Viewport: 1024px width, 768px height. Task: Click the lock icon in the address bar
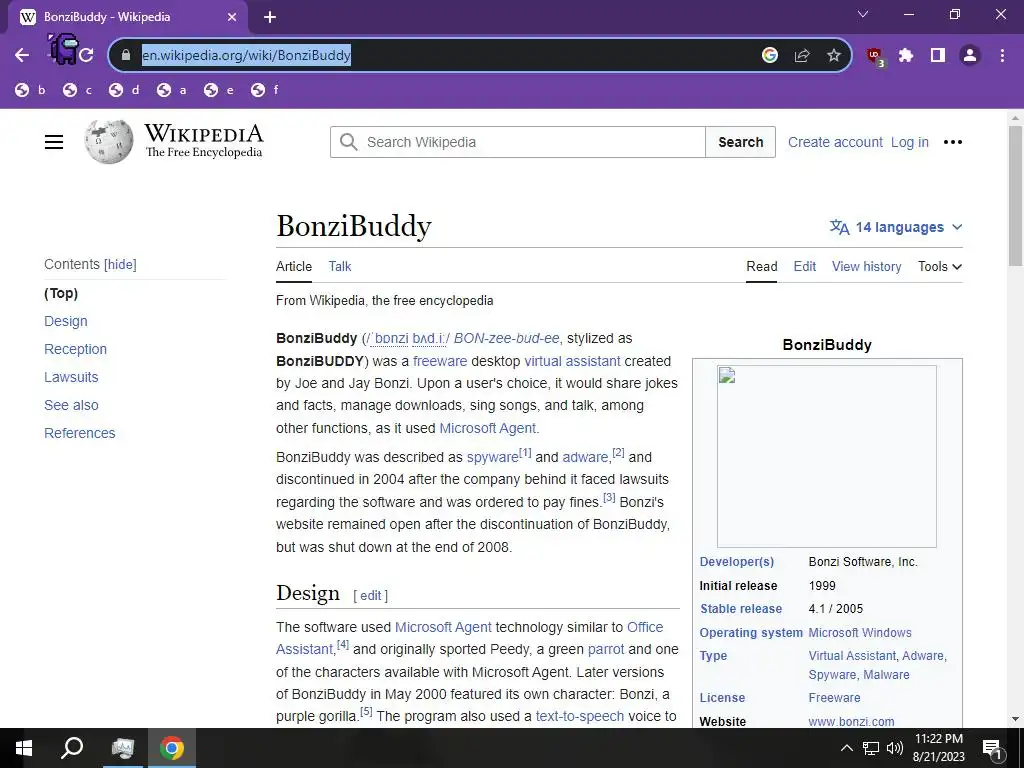tap(126, 55)
